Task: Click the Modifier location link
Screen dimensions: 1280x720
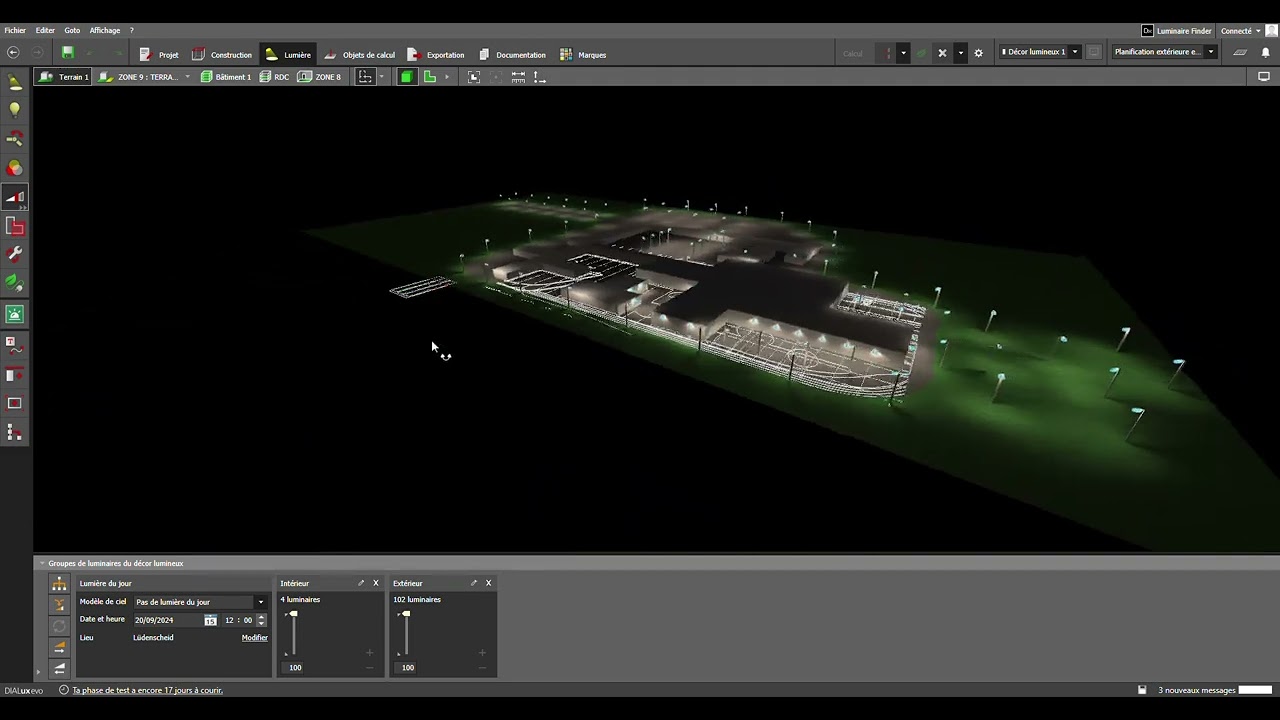Action: [x=255, y=638]
